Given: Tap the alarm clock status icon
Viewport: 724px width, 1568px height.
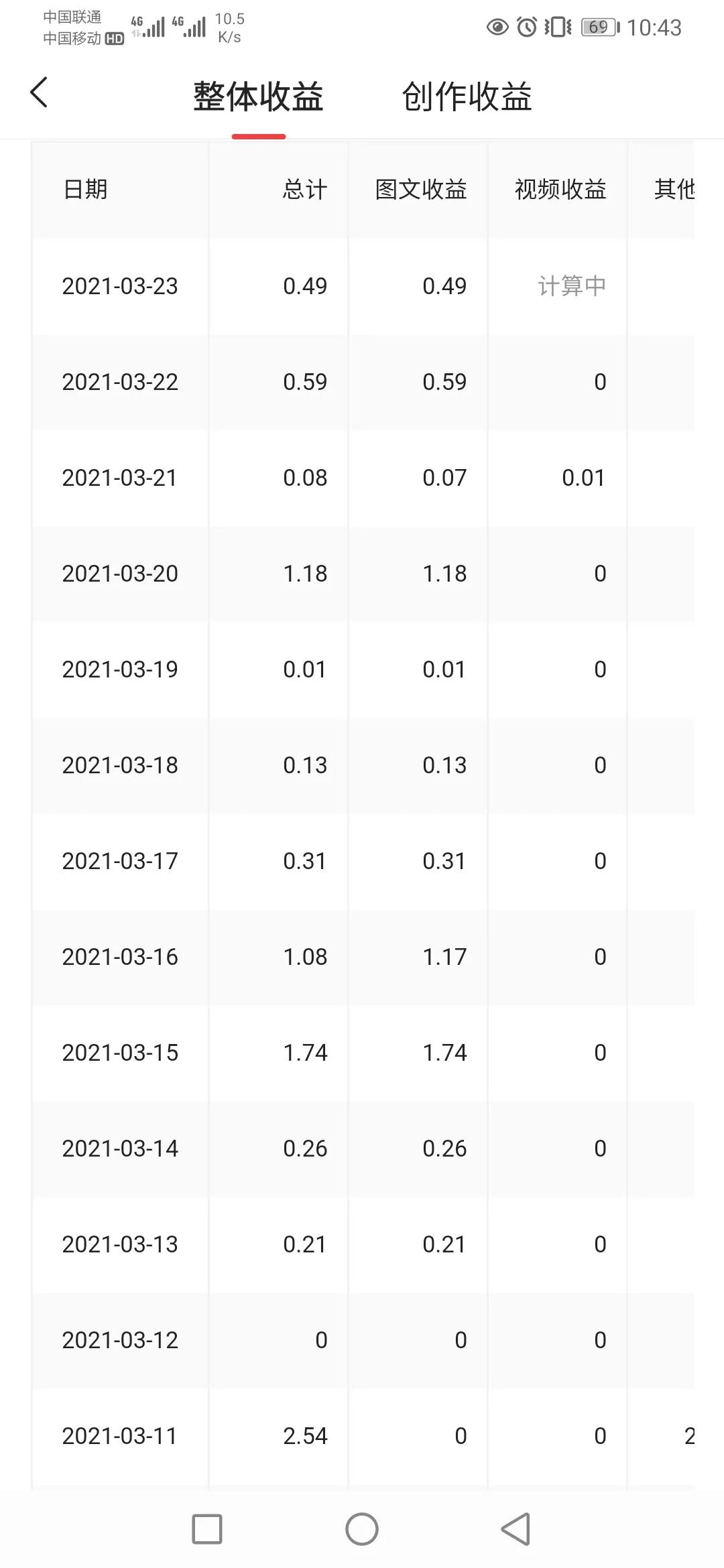Looking at the screenshot, I should (x=528, y=27).
